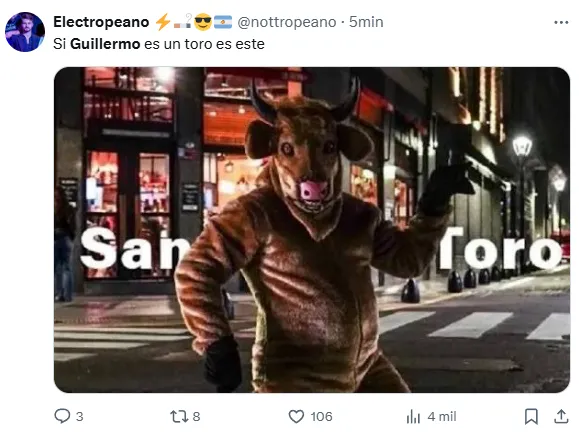
Task: Like the tweet with the heart icon
Action: (296, 416)
